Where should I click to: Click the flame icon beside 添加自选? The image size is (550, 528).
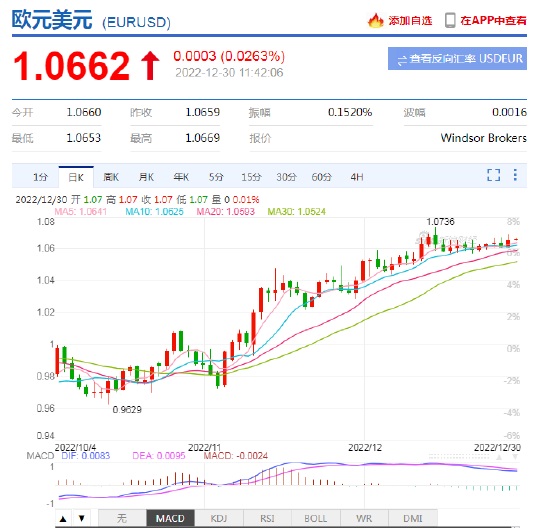pos(375,20)
